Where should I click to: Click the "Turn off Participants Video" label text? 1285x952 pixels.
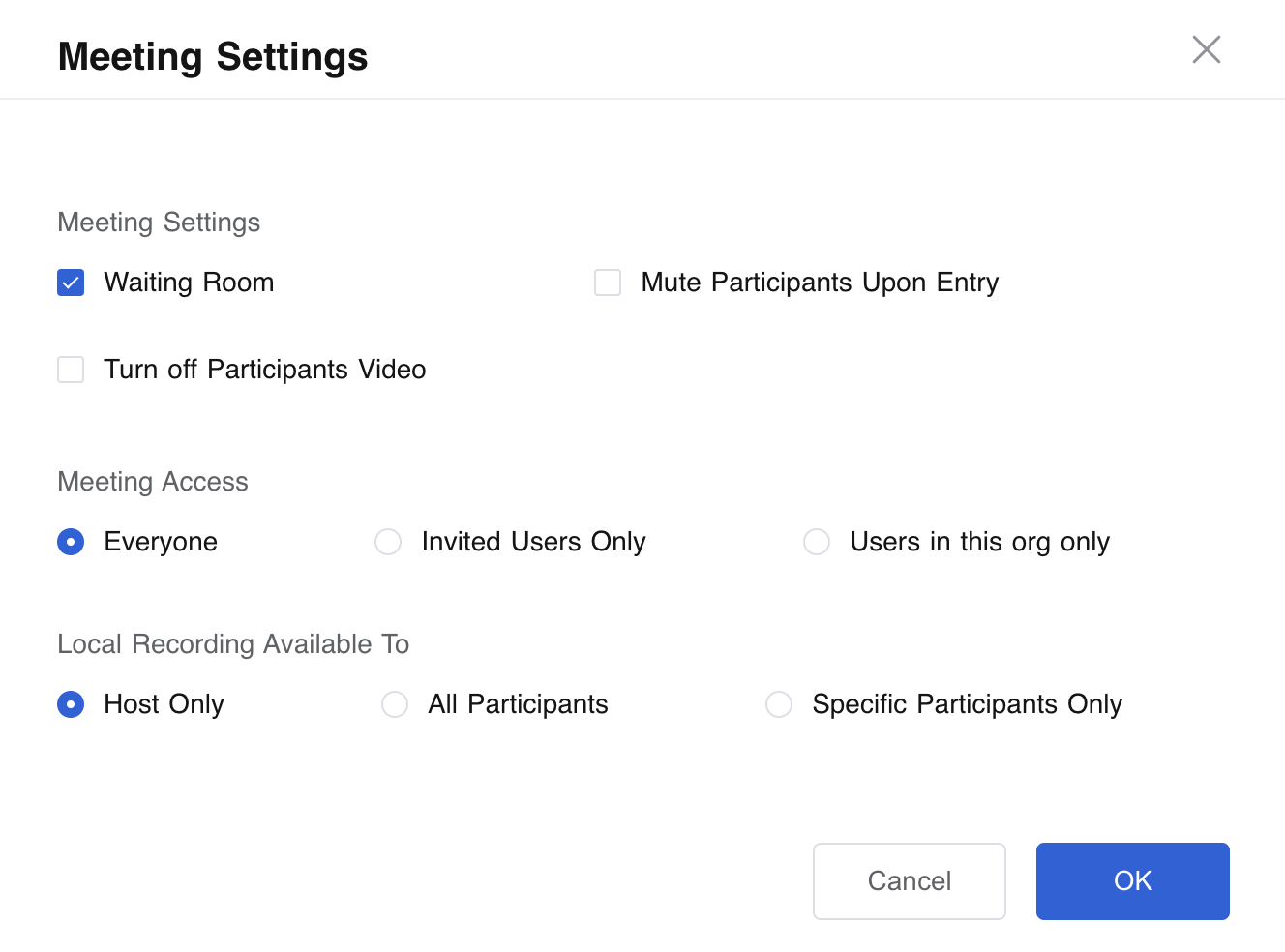click(x=265, y=370)
